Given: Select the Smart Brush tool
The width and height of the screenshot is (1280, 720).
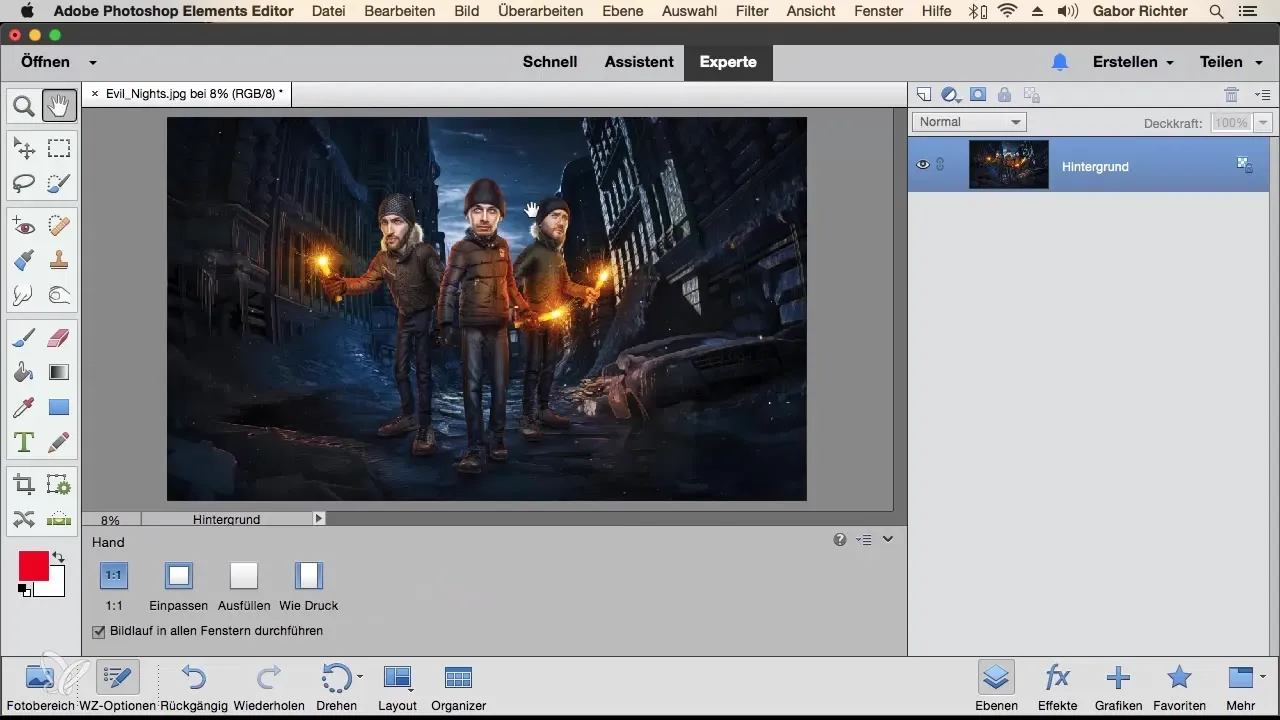Looking at the screenshot, I should (x=24, y=261).
